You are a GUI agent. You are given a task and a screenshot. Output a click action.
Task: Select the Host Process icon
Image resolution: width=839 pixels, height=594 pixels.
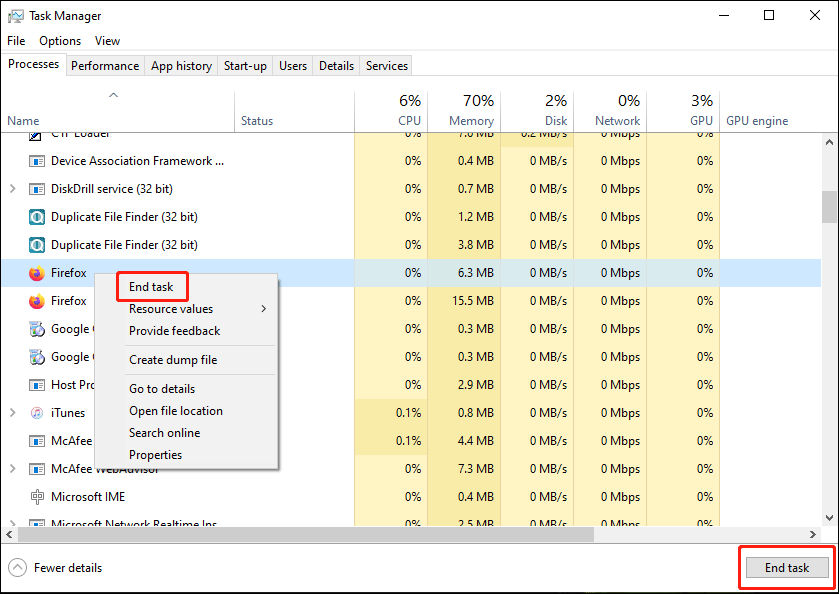37,384
